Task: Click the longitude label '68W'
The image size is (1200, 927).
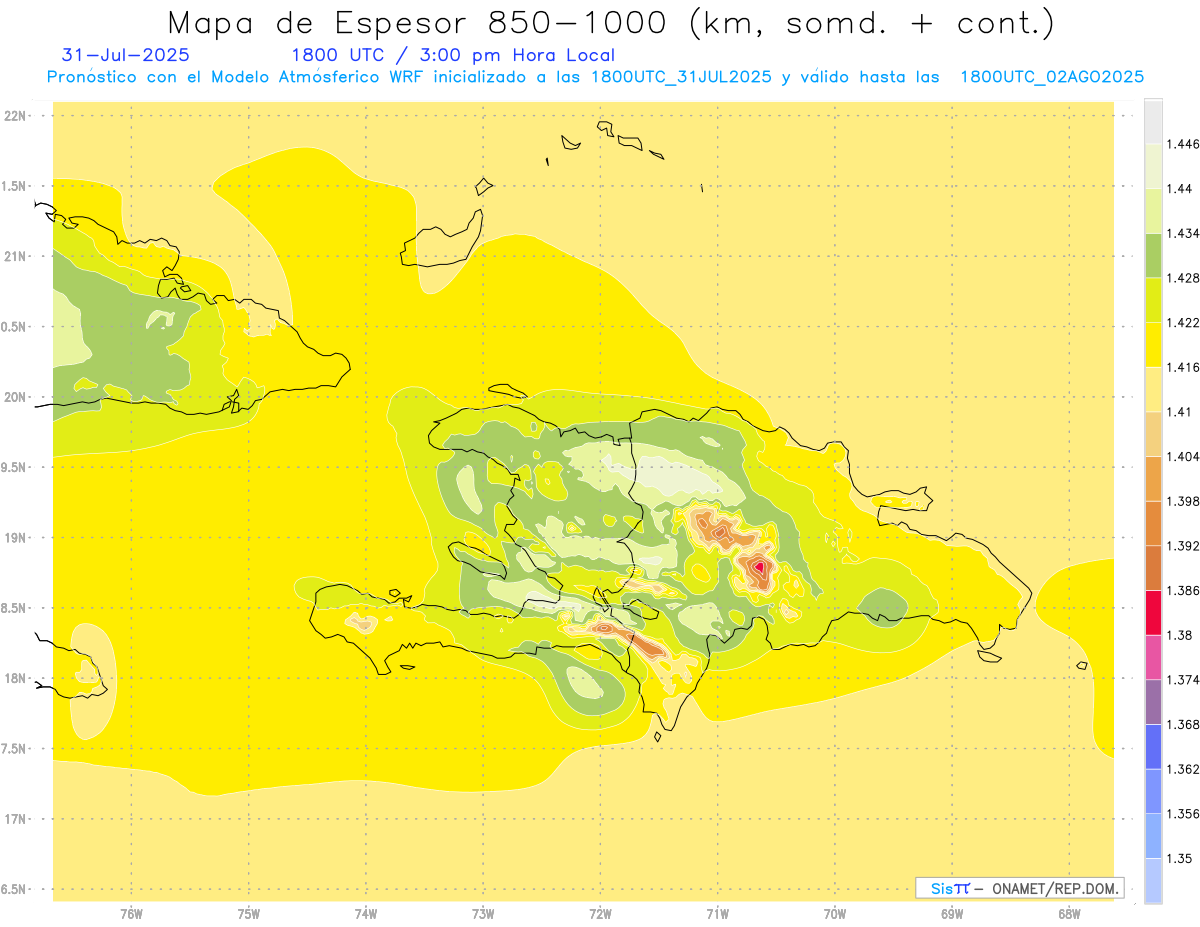Action: point(1069,913)
